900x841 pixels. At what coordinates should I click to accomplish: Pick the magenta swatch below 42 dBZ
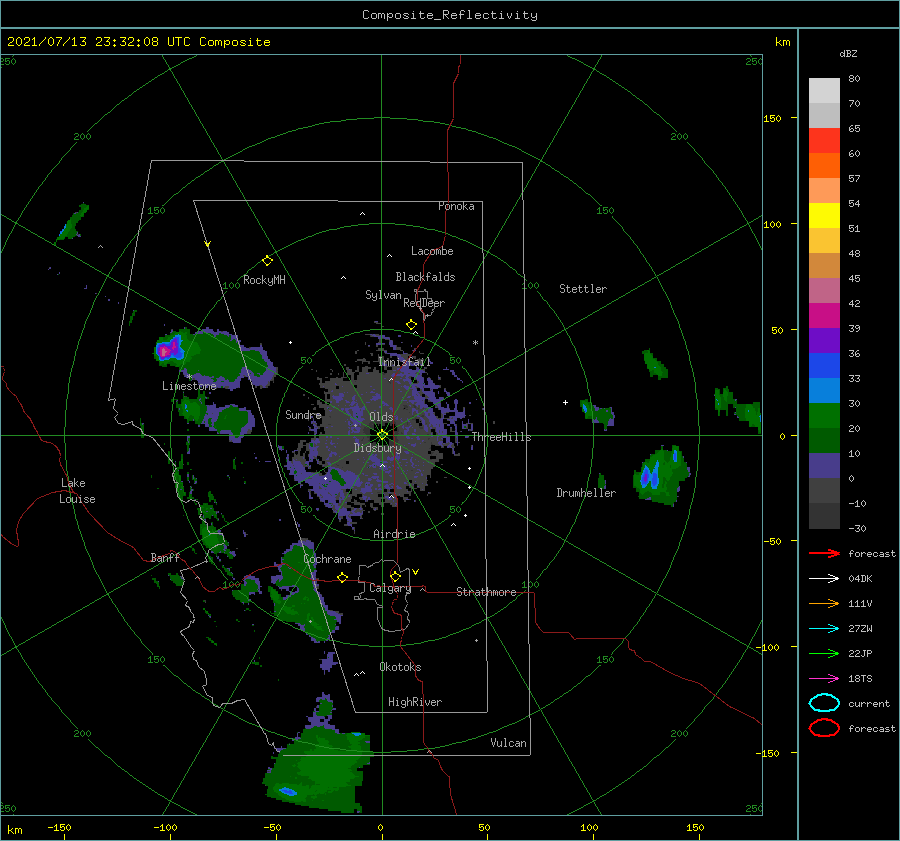tap(824, 315)
